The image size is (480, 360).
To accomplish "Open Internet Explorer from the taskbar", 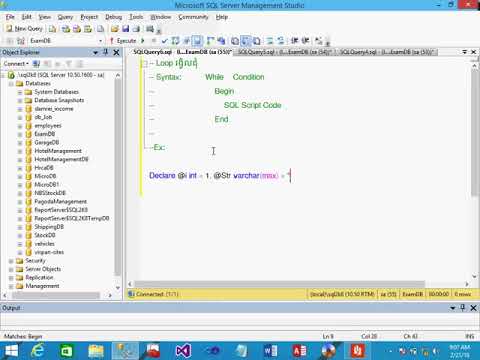I will point(37,351).
